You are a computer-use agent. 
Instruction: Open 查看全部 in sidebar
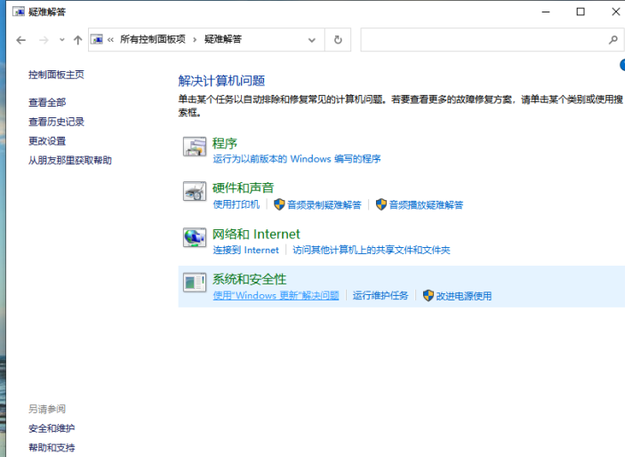47,102
